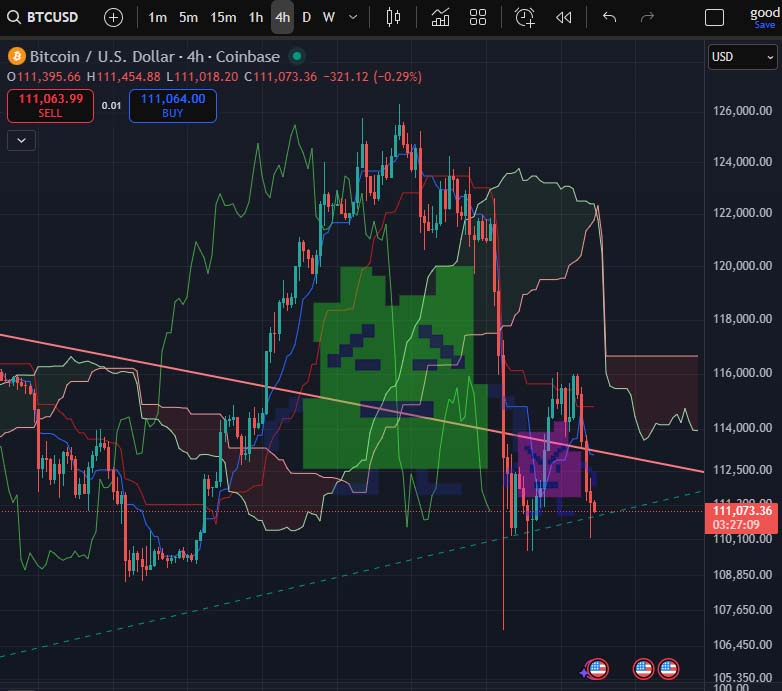Viewport: 782px width, 691px height.
Task: Expand collapsed indicator legend chevron
Action: click(21, 141)
